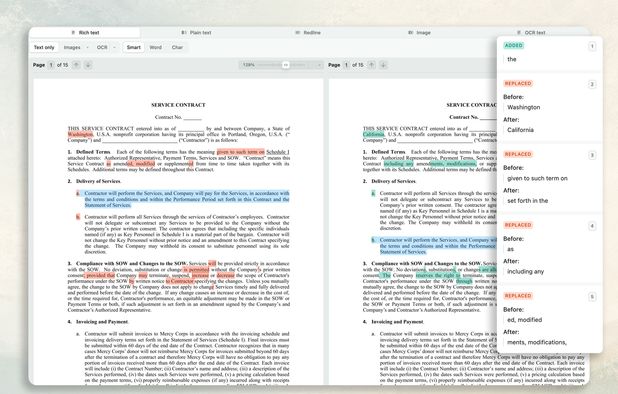Select the Smart comparison button
The height and width of the screenshot is (394, 618).
tap(134, 47)
